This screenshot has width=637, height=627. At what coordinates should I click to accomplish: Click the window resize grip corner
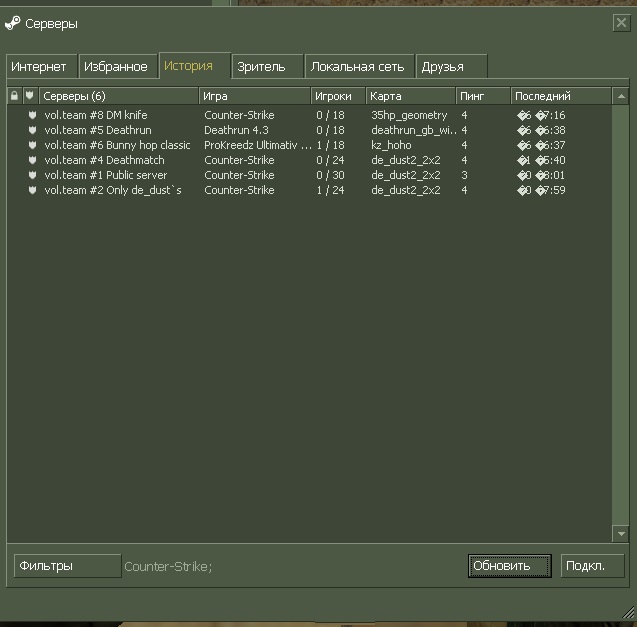[x=629, y=612]
